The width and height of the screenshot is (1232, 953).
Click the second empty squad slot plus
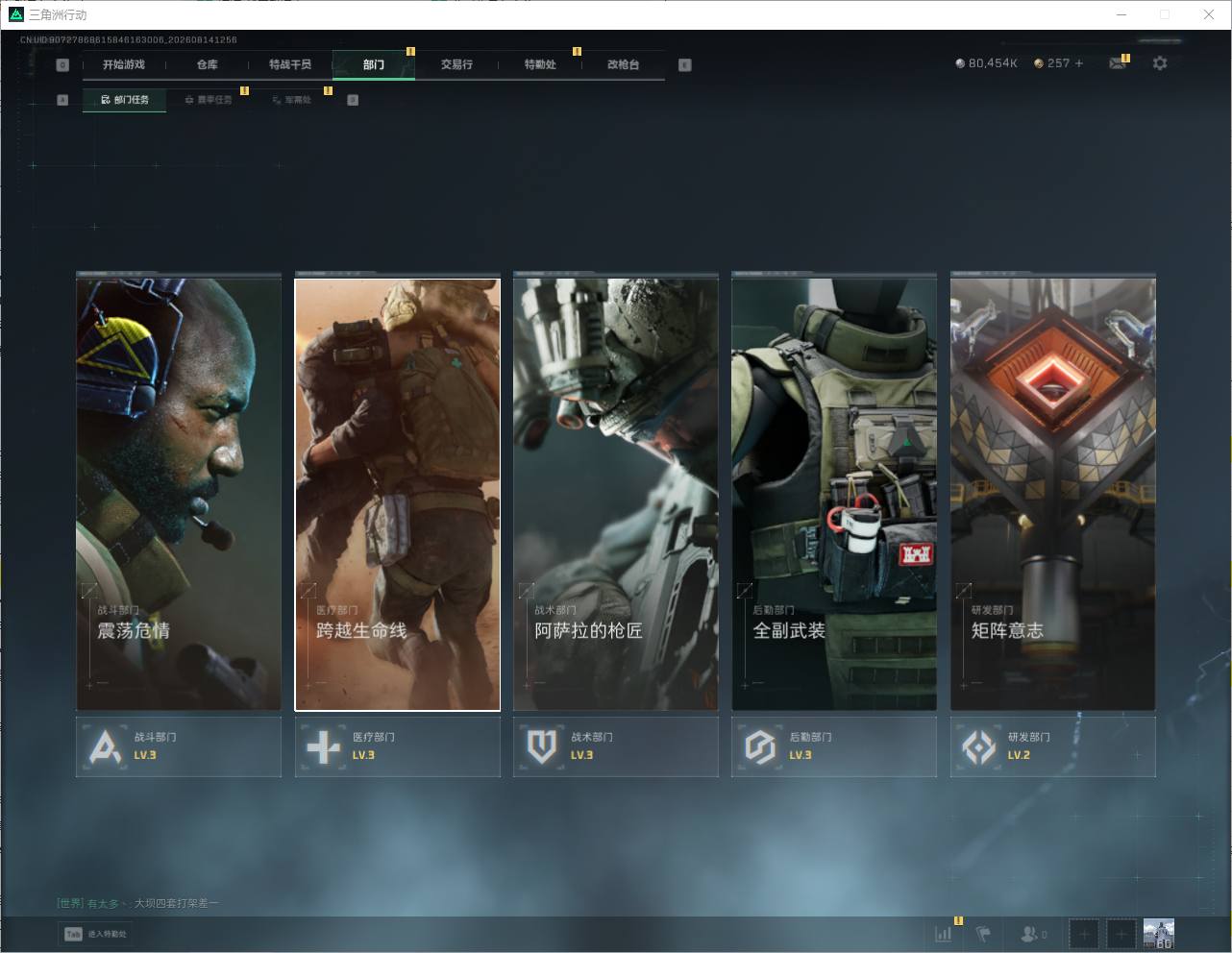[1121, 933]
